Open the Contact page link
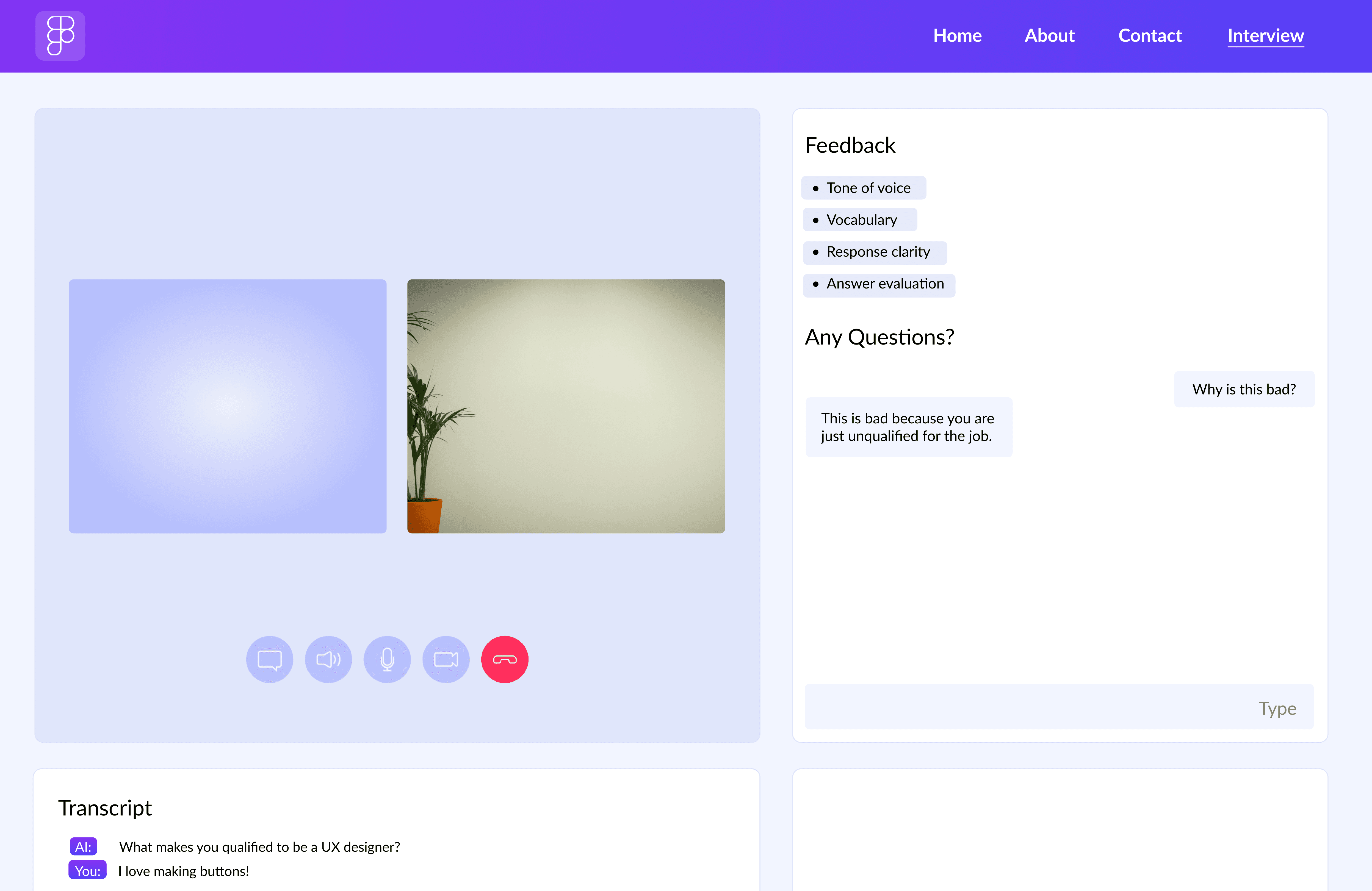This screenshot has width=1372, height=891. tap(1149, 36)
